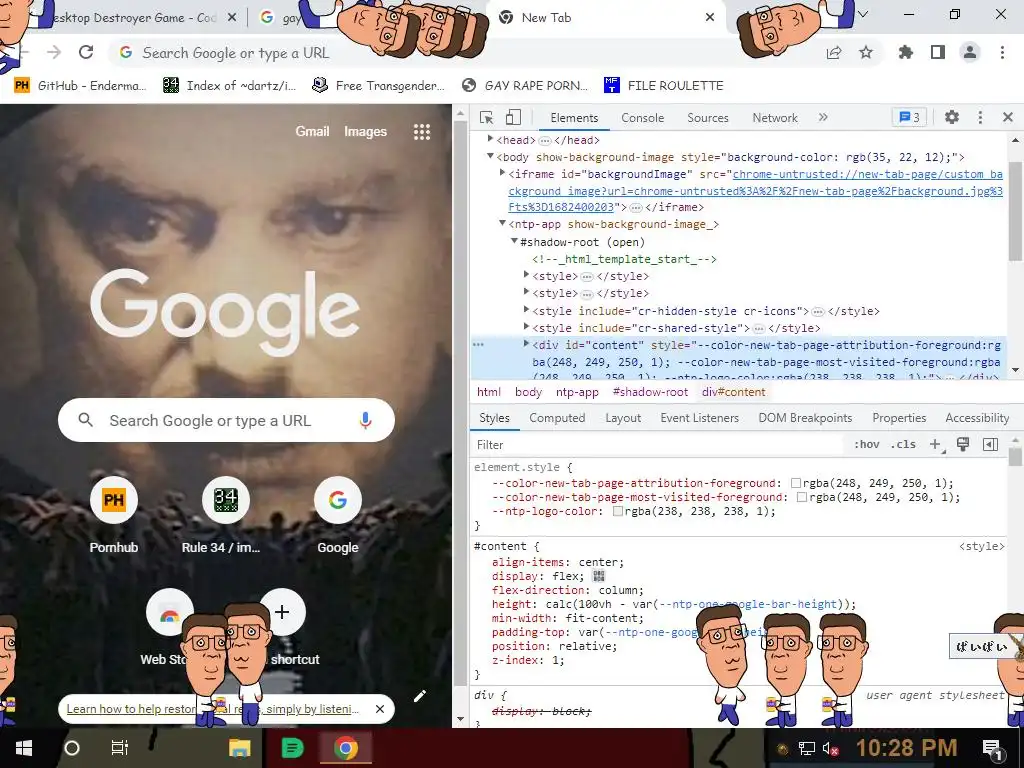
Task: Open the DOM Breakpoints tab
Action: click(x=805, y=418)
